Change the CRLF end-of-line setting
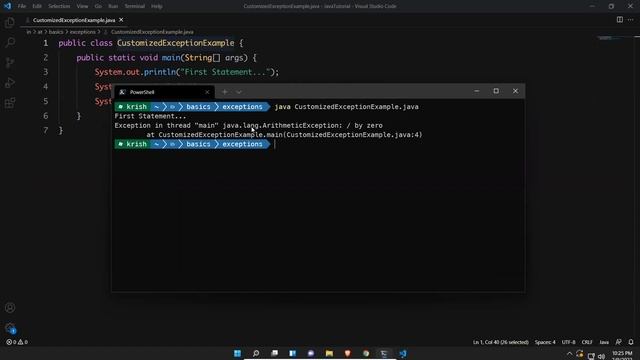 [587, 342]
